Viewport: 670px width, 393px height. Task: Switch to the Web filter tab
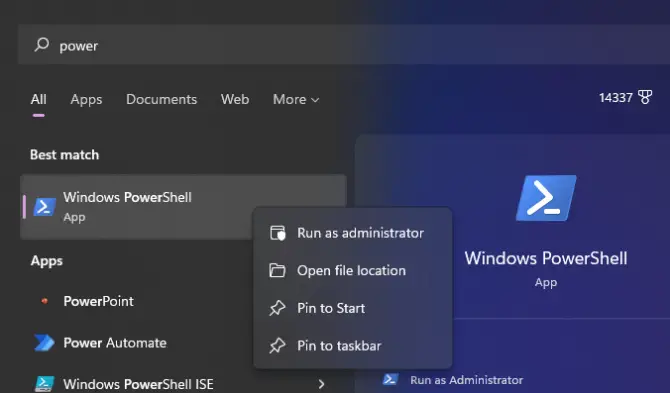click(235, 100)
